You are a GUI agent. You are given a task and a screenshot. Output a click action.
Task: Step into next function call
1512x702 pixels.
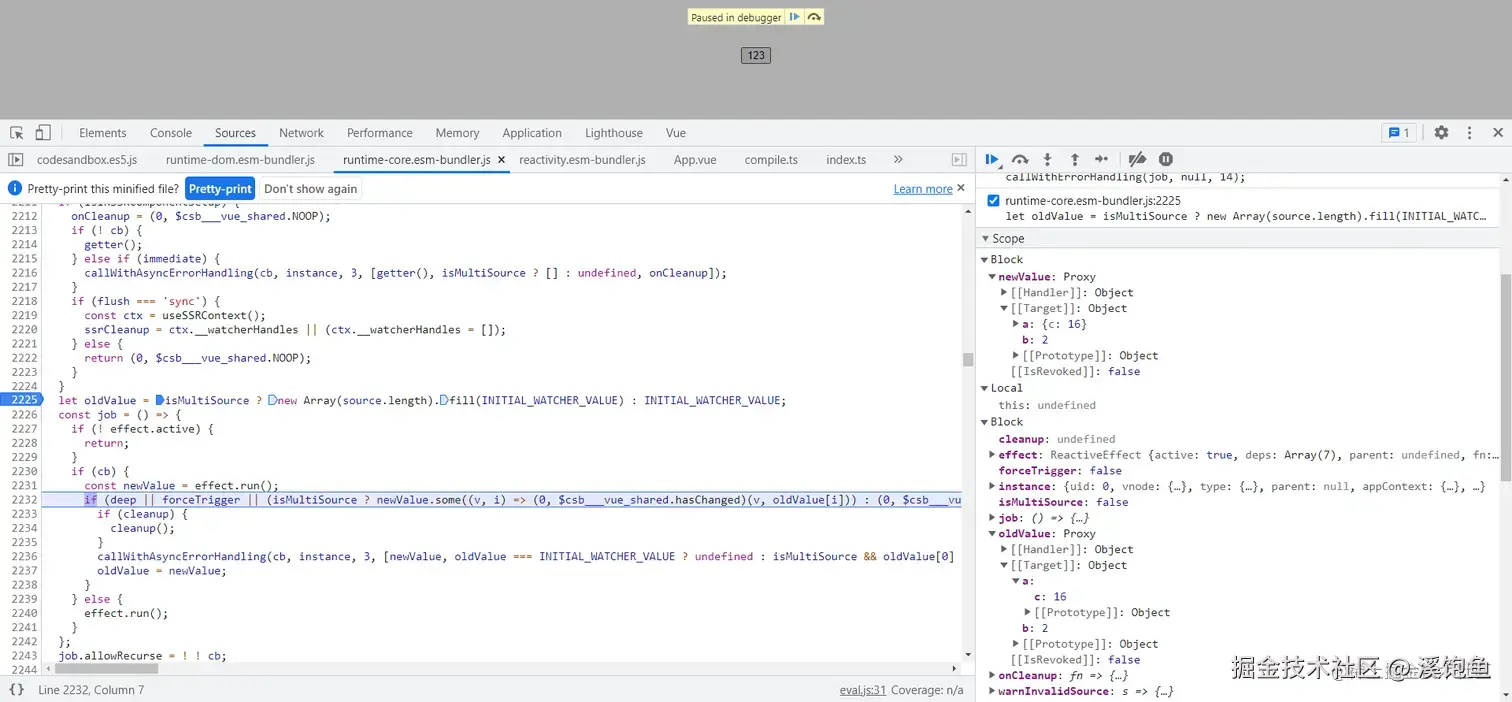coord(1047,159)
